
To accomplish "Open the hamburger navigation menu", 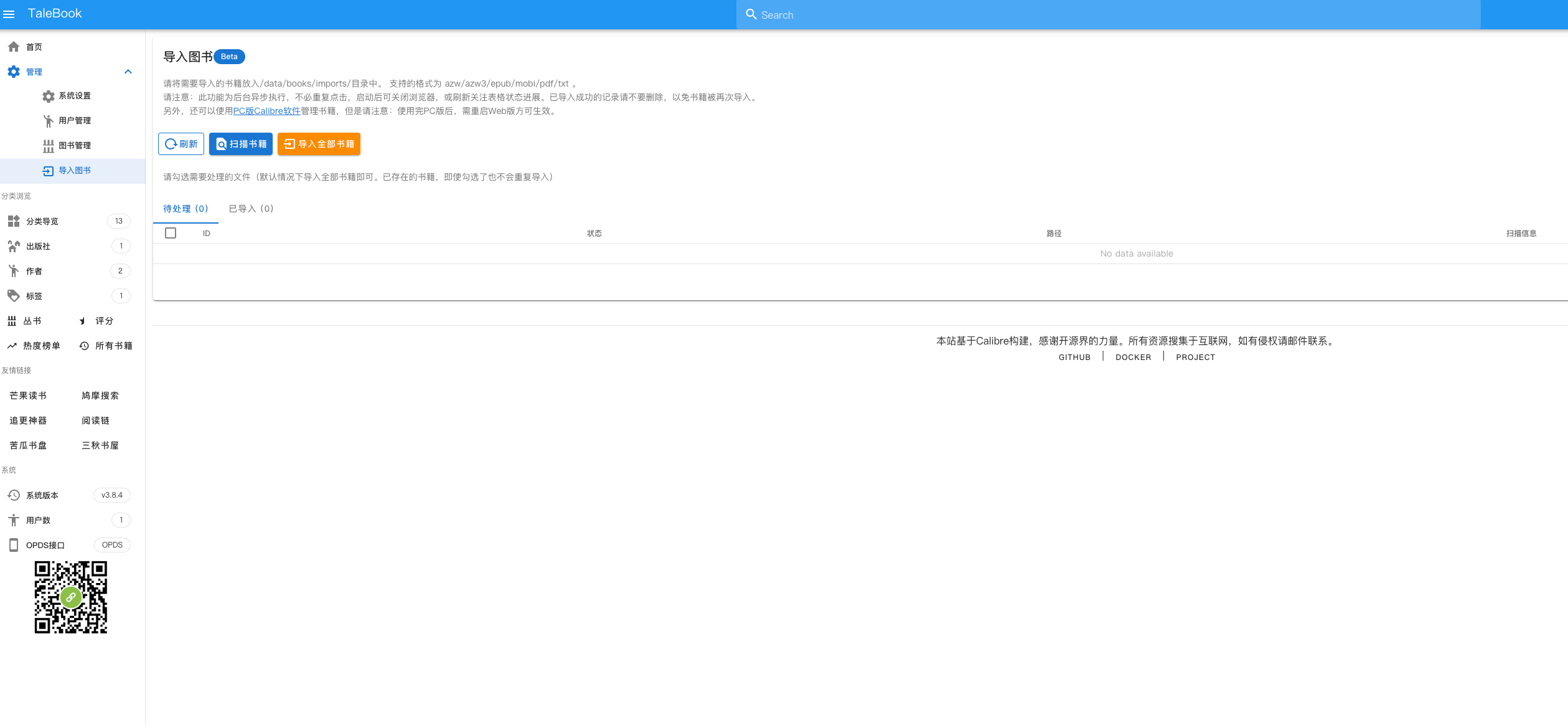I will pos(9,14).
